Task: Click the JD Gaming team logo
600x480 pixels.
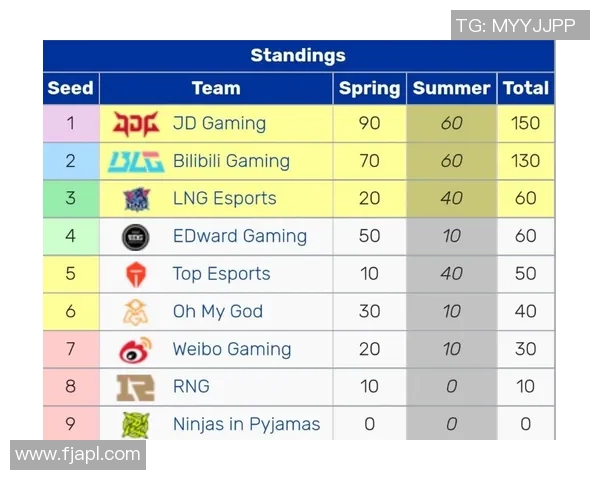Action: [135, 124]
